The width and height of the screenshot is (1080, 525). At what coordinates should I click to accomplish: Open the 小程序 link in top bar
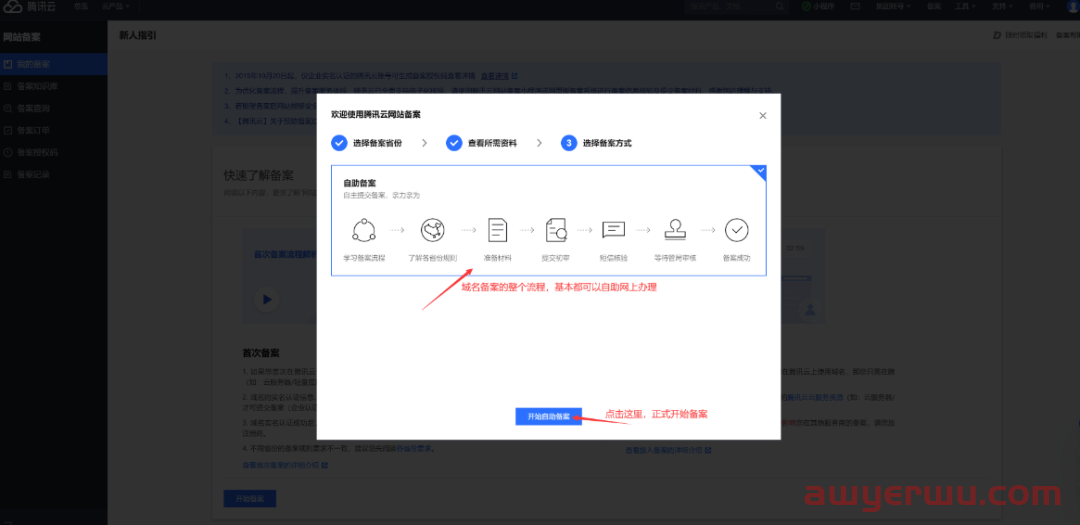pyautogui.click(x=819, y=6)
